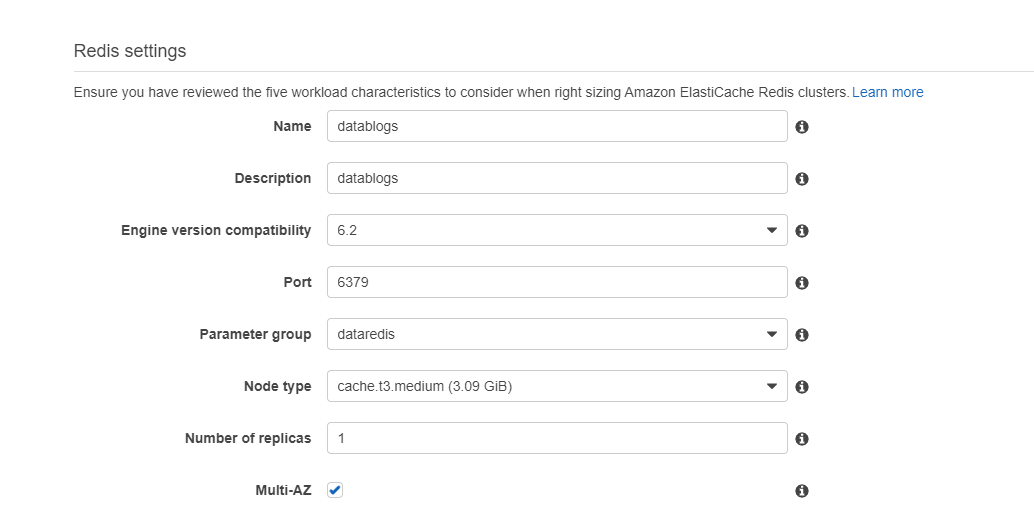Viewport: 1034px width, 526px height.
Task: Open the Node type dropdown
Action: (557, 386)
